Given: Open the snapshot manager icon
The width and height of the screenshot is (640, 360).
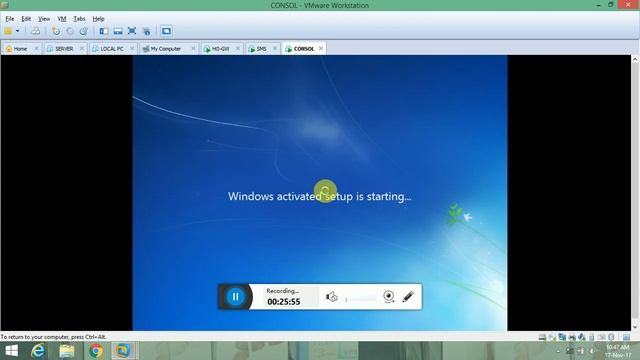Looking at the screenshot, I should coord(84,31).
